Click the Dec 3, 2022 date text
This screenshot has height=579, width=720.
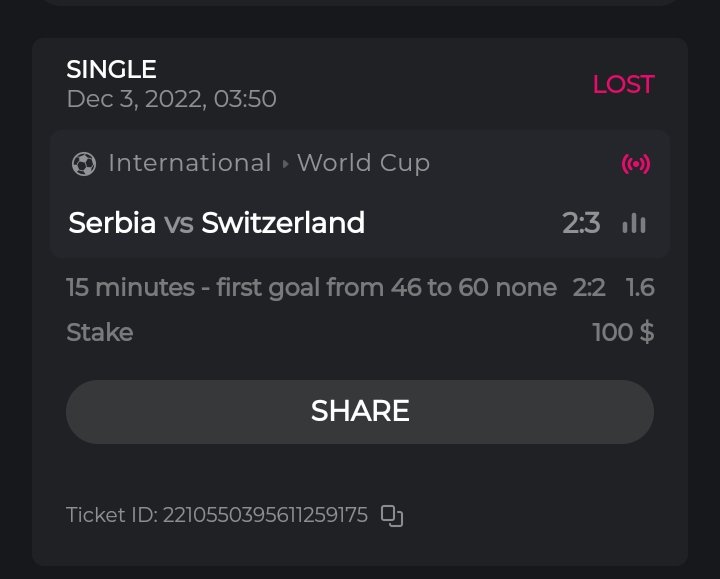point(171,99)
